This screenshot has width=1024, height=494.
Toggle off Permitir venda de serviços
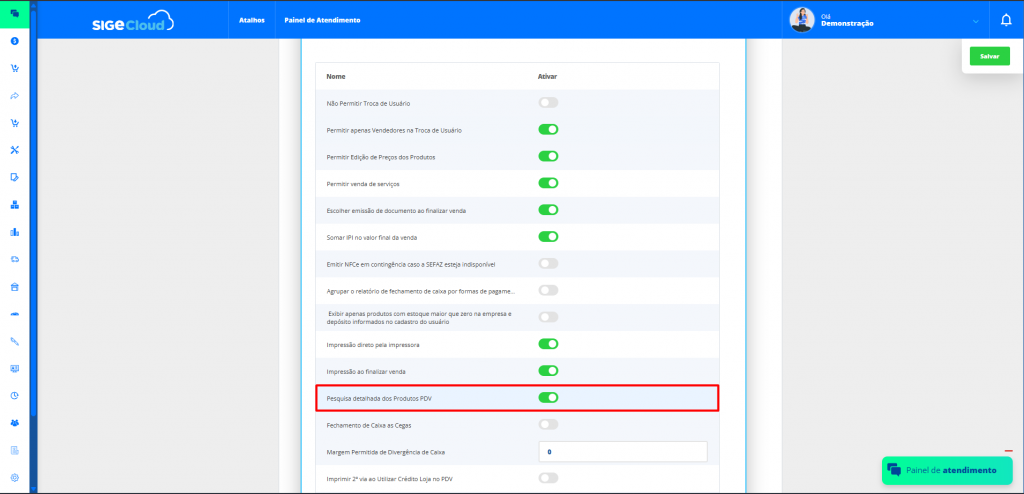click(x=548, y=183)
